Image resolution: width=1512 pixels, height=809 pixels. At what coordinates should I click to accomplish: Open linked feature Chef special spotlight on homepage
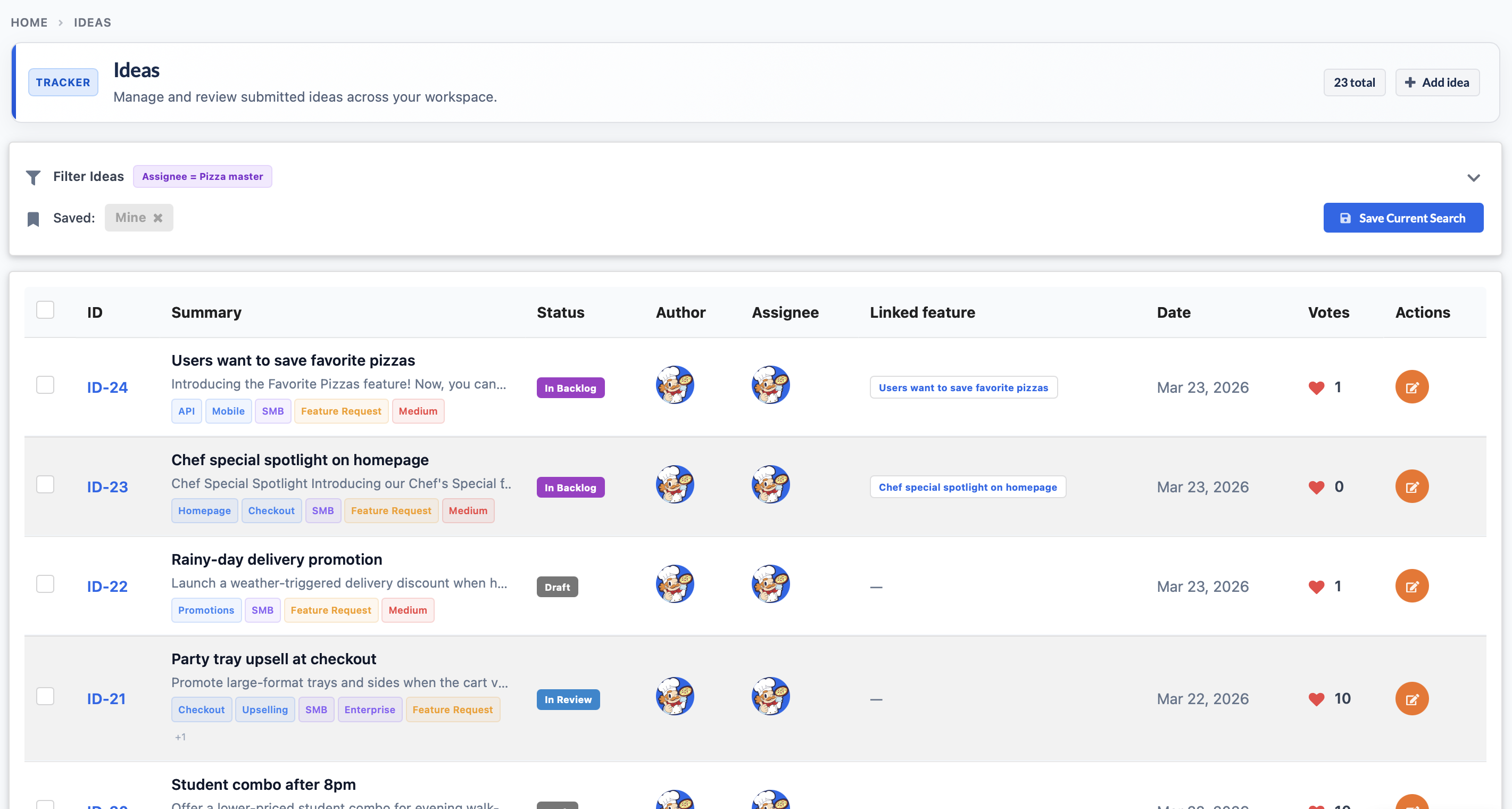(x=967, y=488)
